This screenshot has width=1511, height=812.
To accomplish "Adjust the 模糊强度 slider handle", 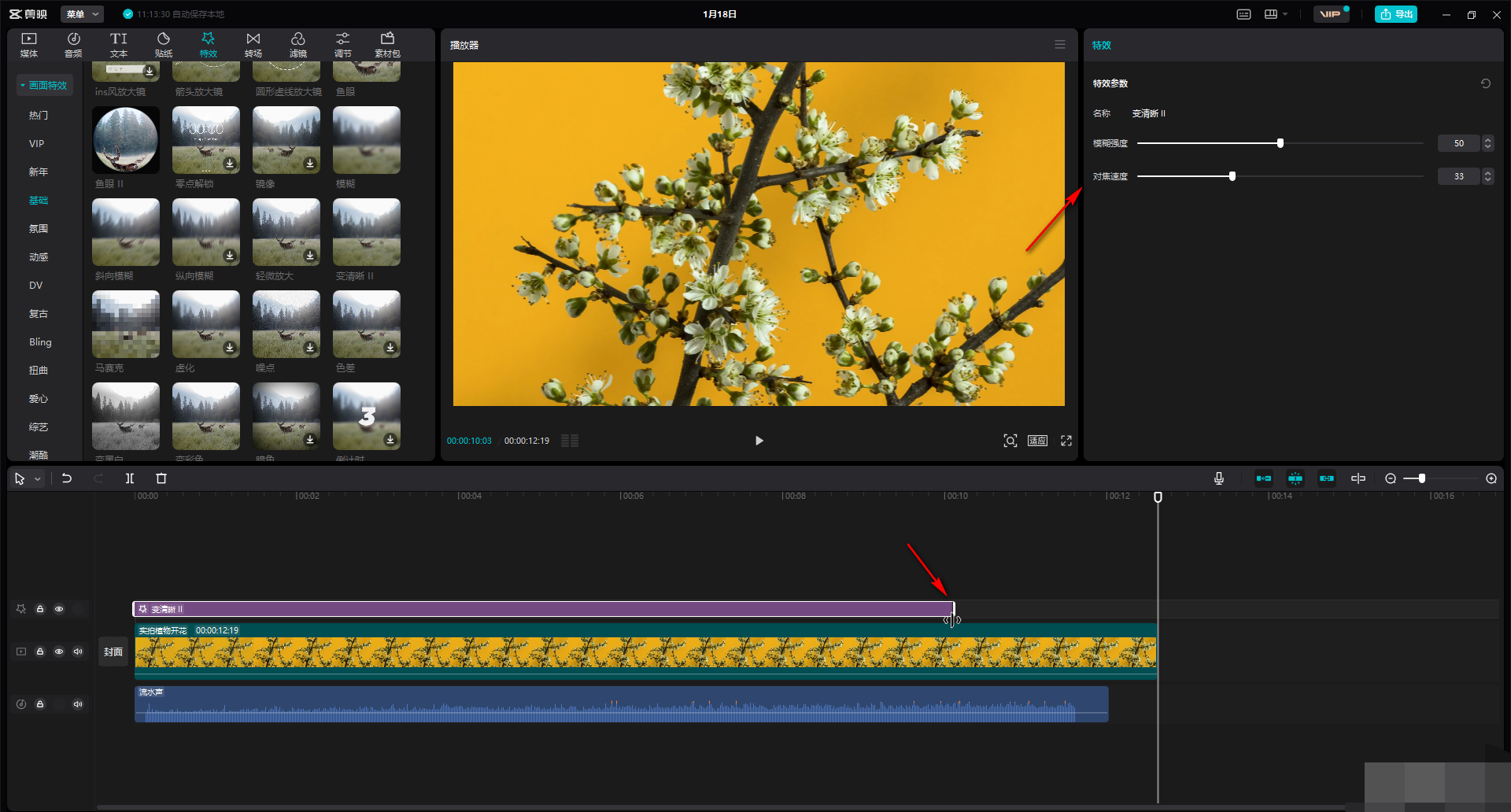I will point(1280,143).
